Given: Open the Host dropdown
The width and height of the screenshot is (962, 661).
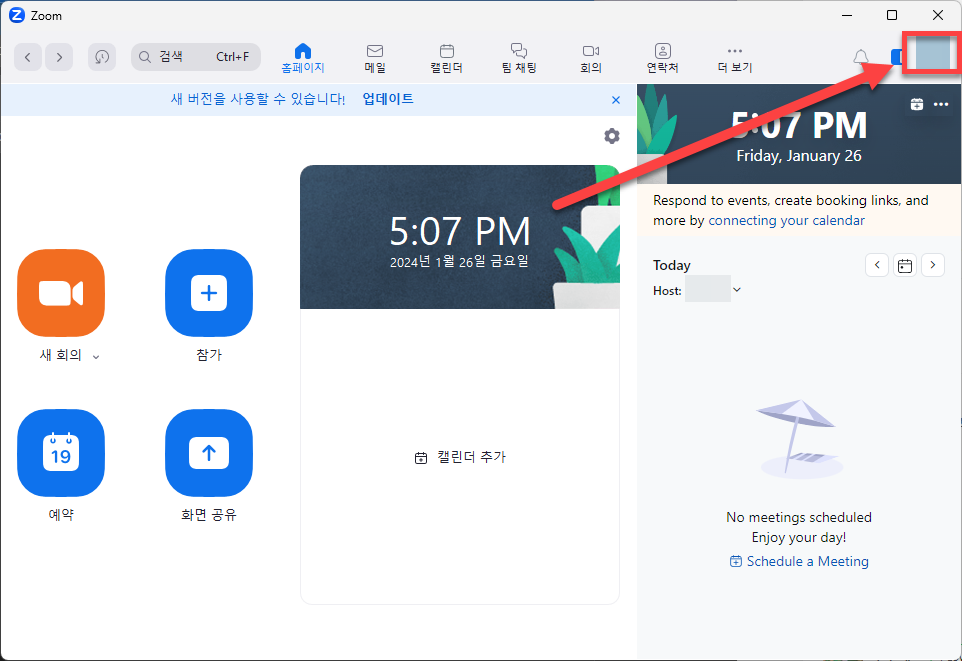Looking at the screenshot, I should point(737,289).
